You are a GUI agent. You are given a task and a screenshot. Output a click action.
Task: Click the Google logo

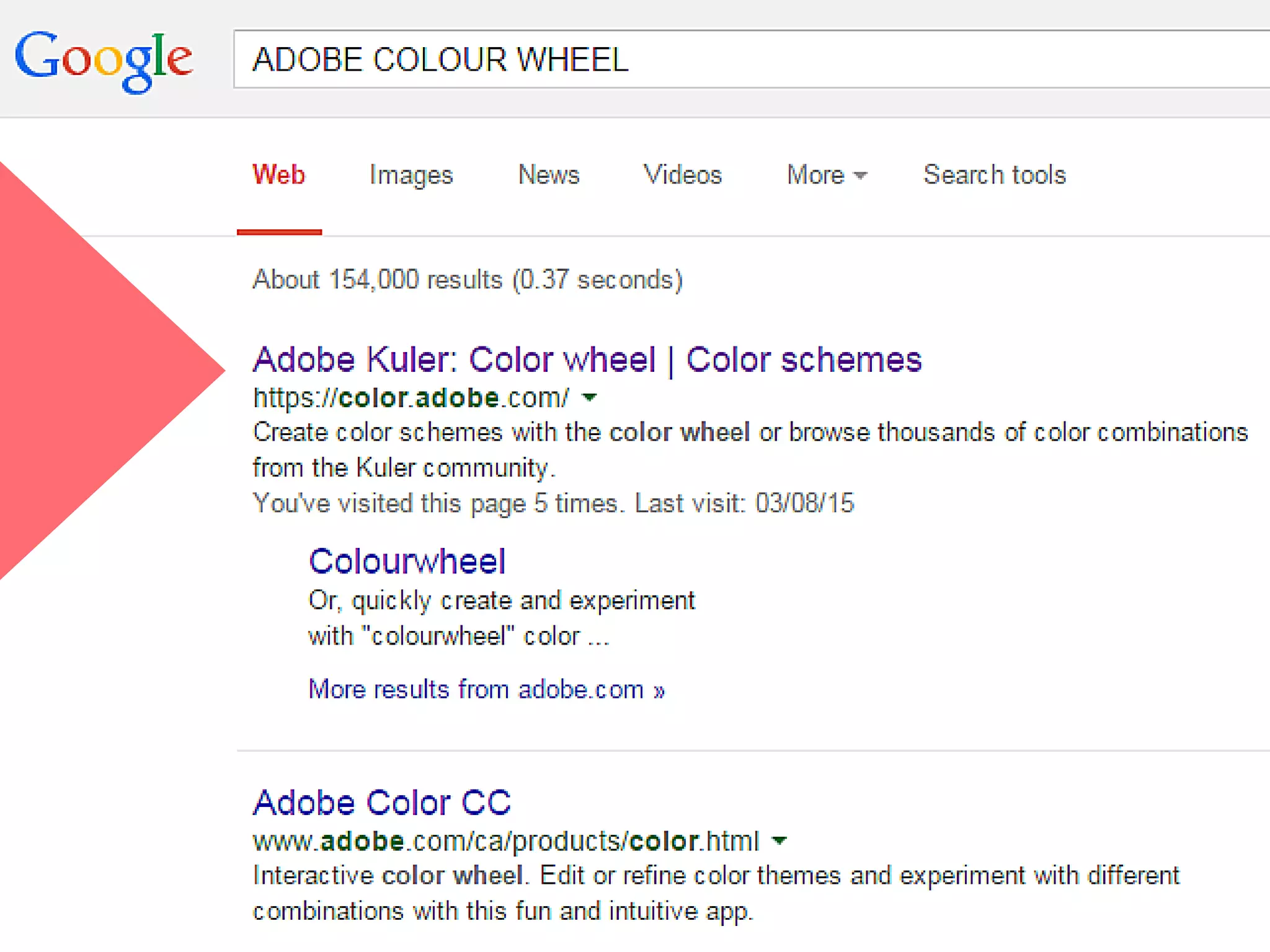click(104, 61)
